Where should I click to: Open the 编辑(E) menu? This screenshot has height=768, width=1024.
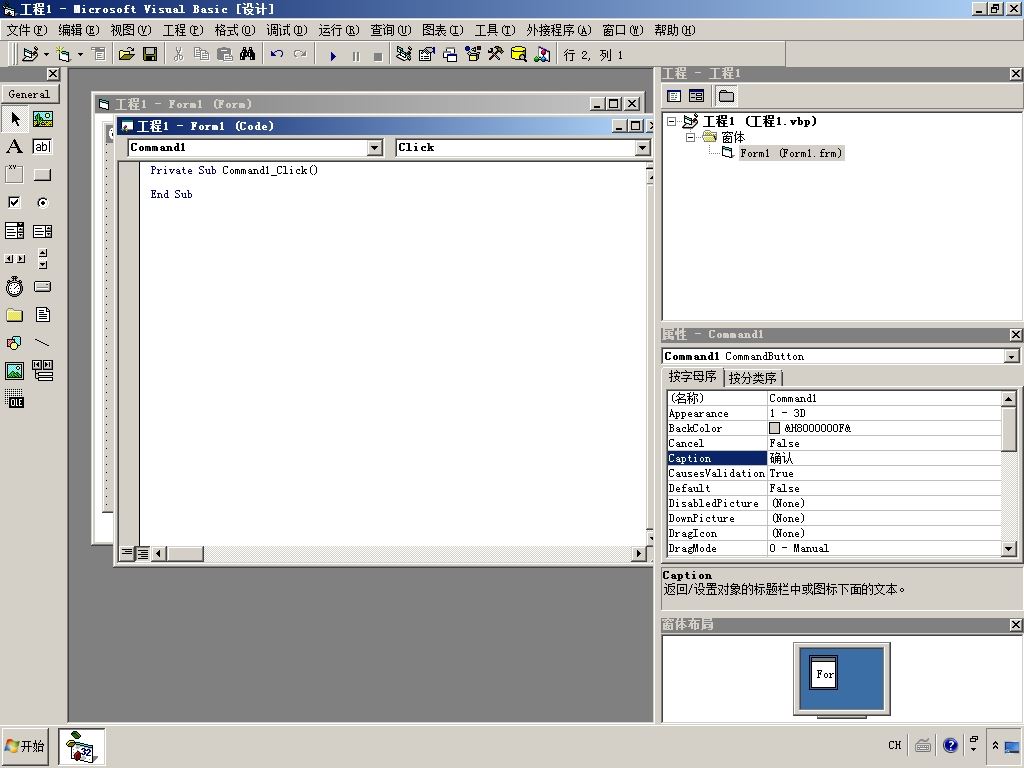pyautogui.click(x=78, y=30)
